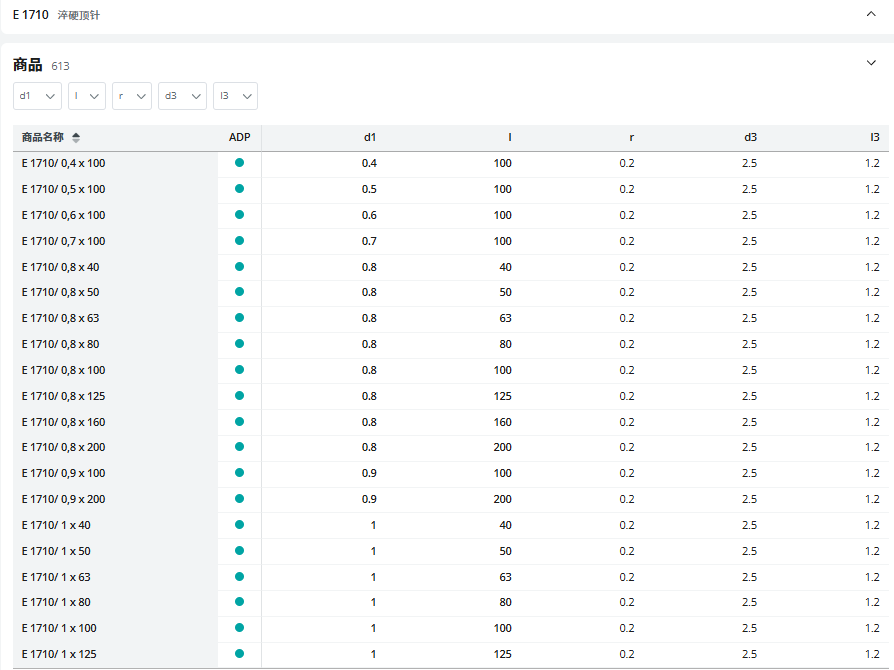Viewport: 894px width, 670px height.
Task: Click ADP dot for E 1710/ 0,8 x 160
Action: (239, 421)
